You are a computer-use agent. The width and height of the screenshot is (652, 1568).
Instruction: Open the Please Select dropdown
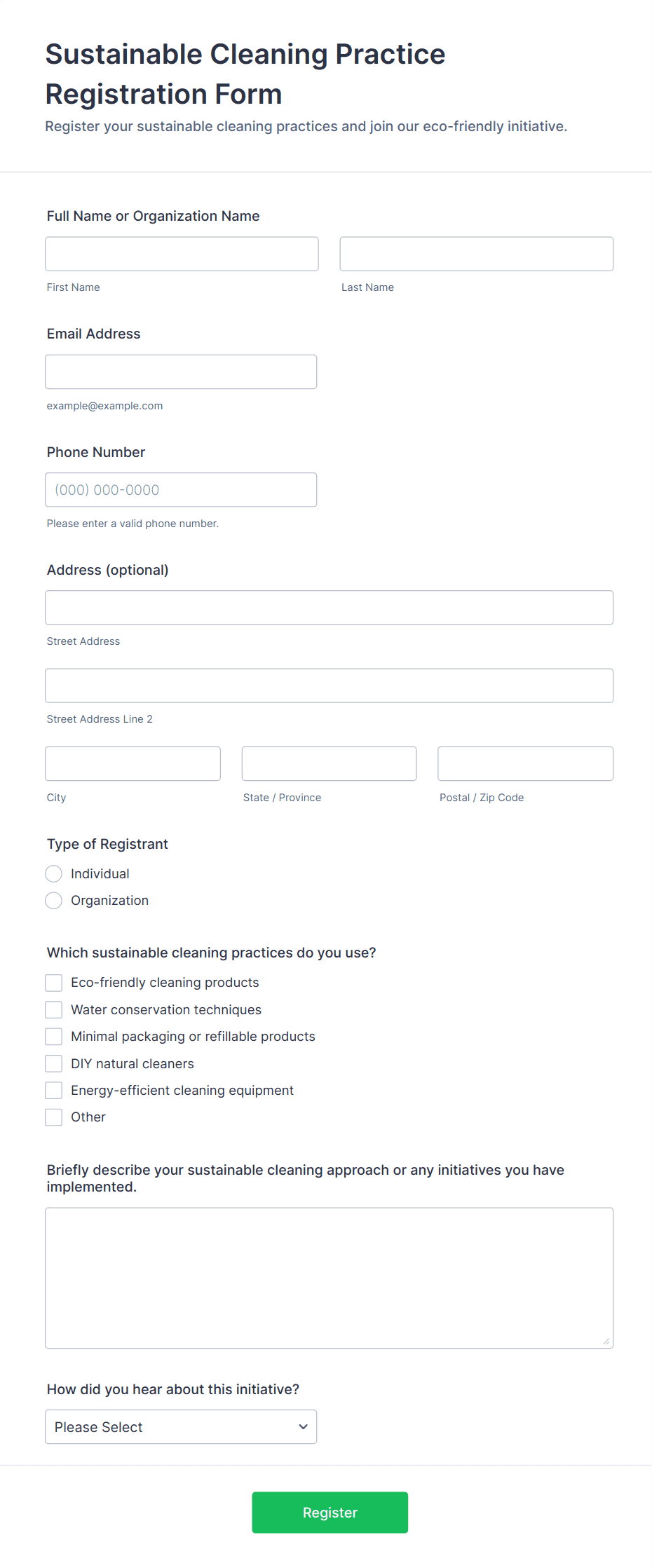[x=180, y=1426]
